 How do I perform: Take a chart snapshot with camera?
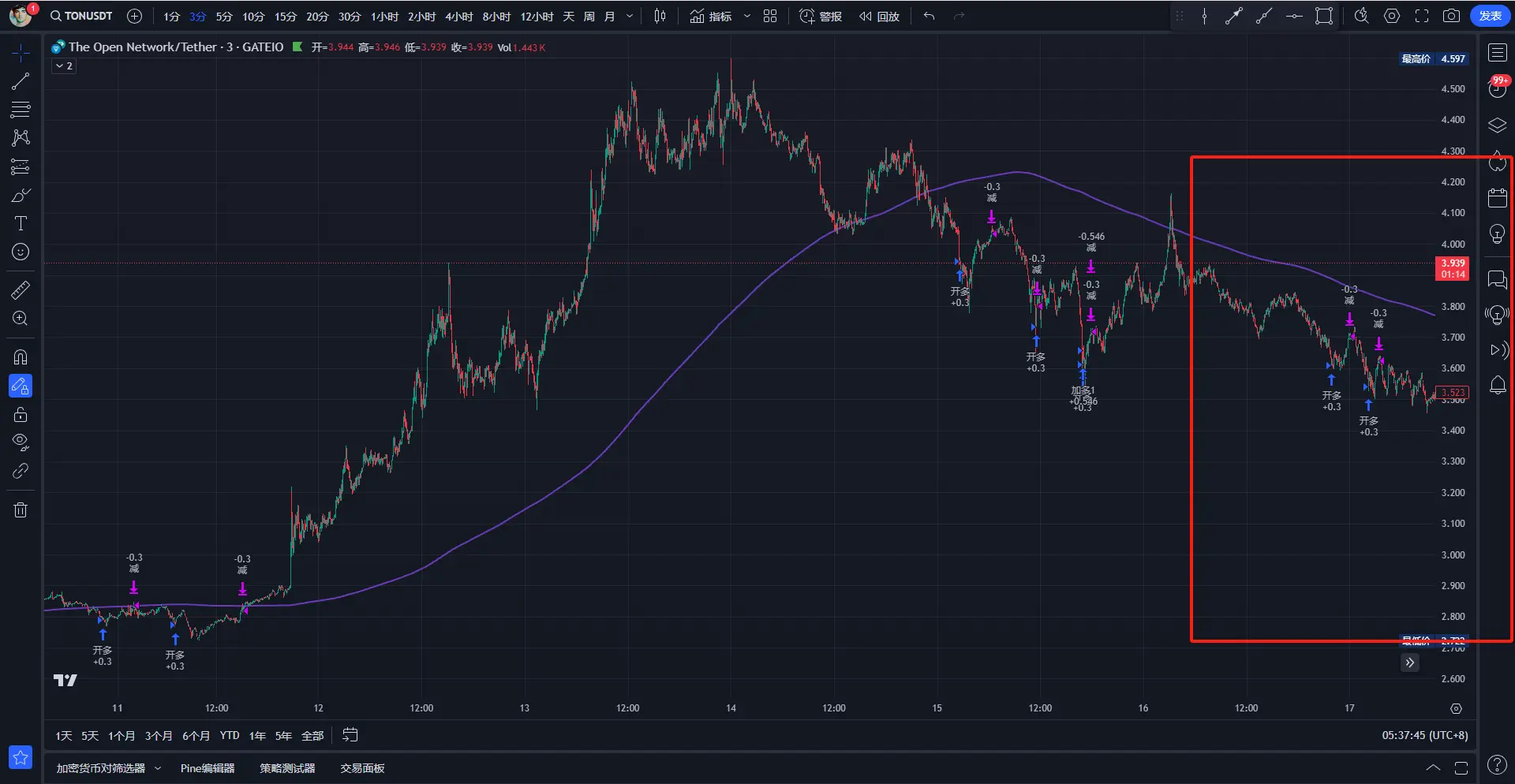1452,17
